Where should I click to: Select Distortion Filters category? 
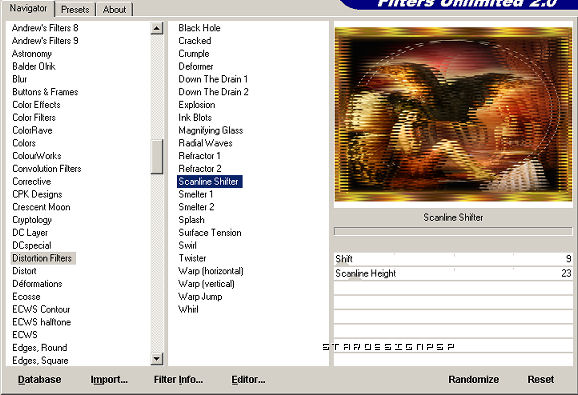point(43,258)
